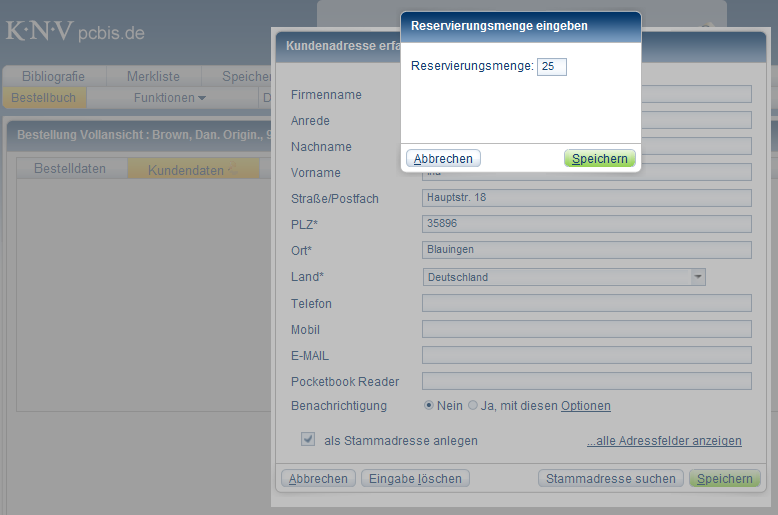Switch to the Bibliografie tab
The width and height of the screenshot is (778, 515).
coord(53,77)
